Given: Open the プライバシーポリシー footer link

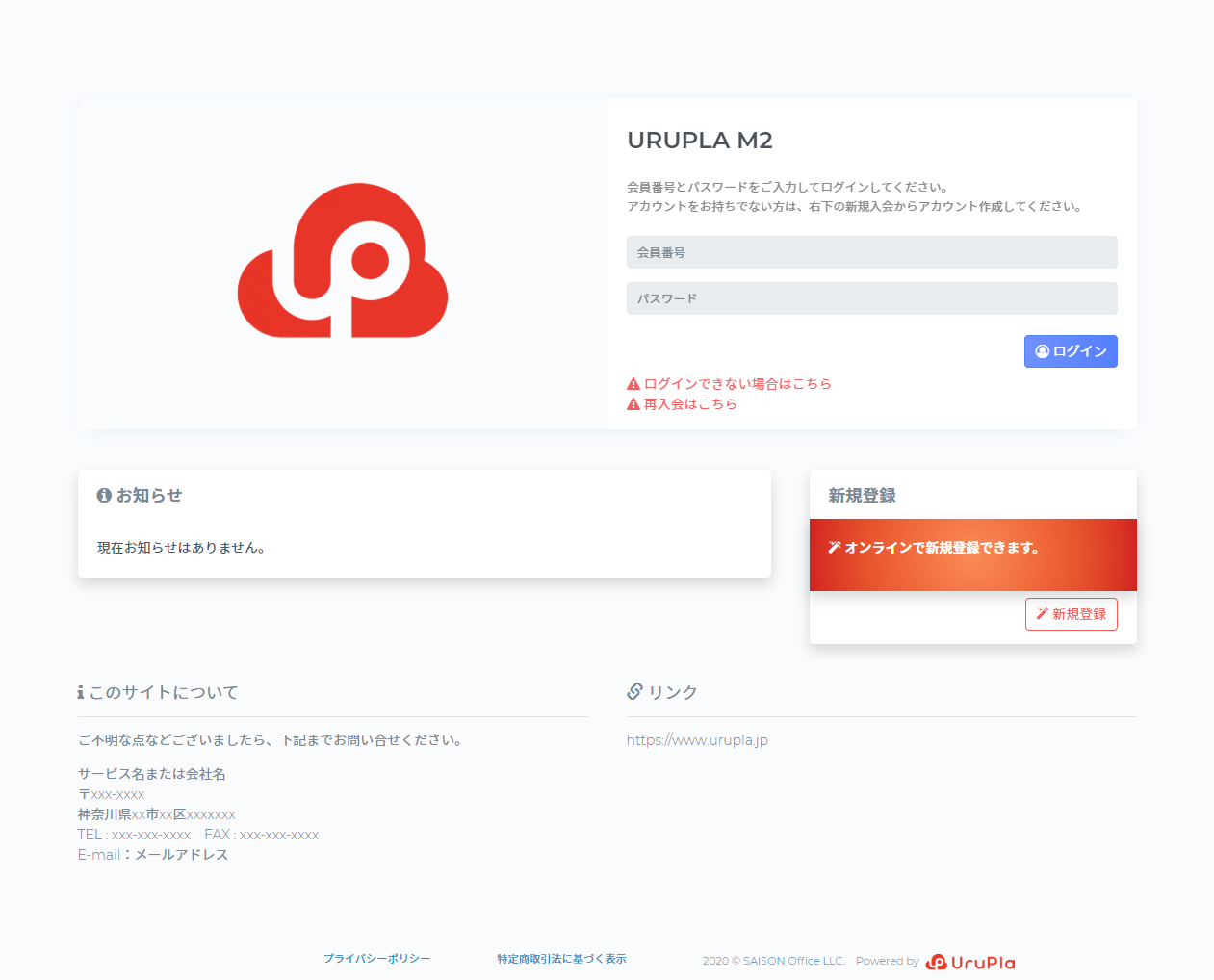Looking at the screenshot, I should (x=376, y=959).
